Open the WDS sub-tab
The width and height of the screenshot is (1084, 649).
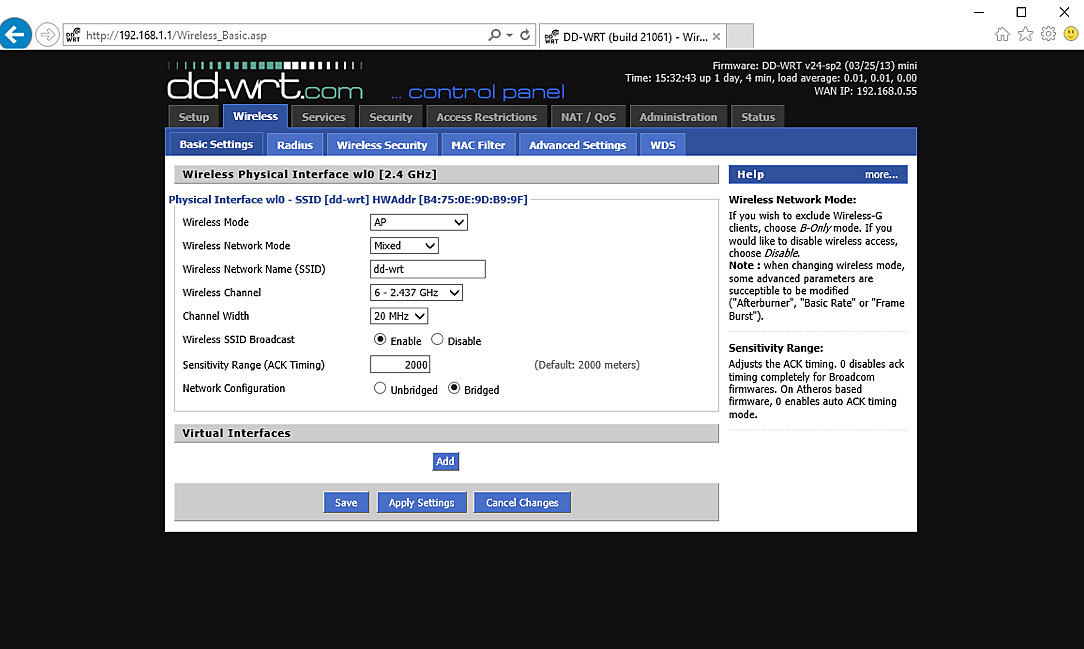pyautogui.click(x=663, y=145)
